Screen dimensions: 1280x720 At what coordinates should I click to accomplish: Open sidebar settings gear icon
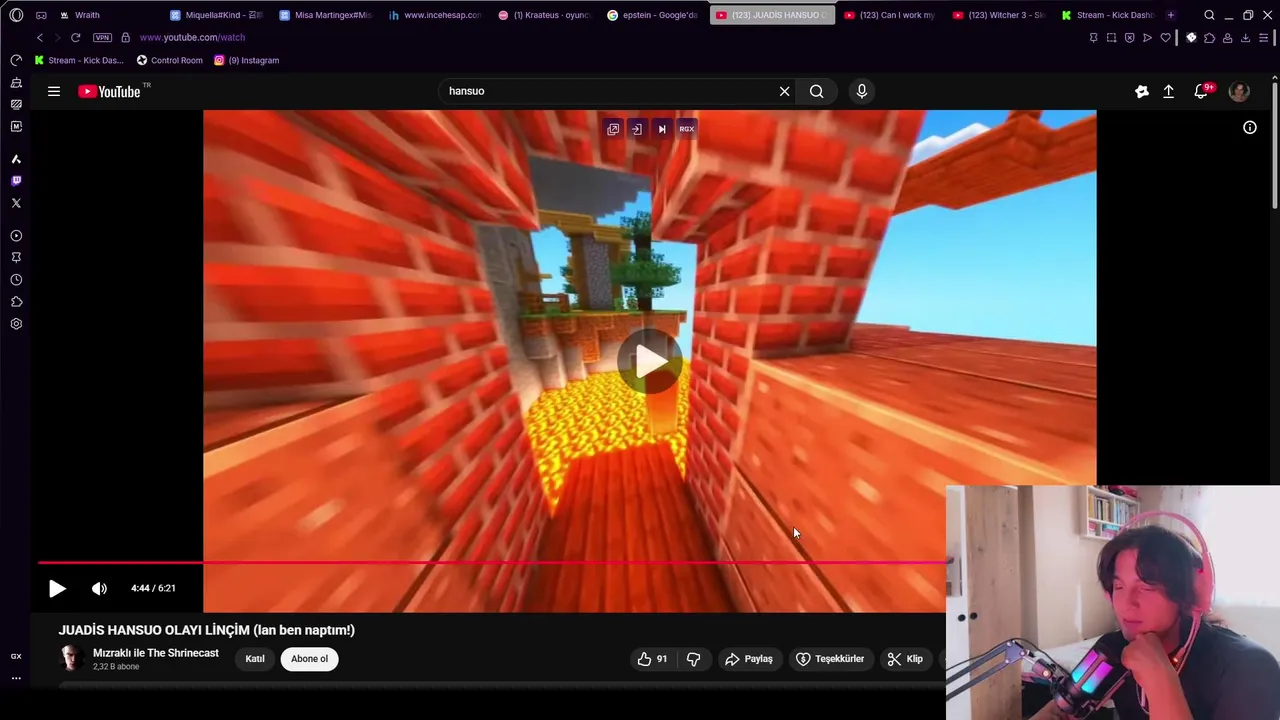pos(16,324)
